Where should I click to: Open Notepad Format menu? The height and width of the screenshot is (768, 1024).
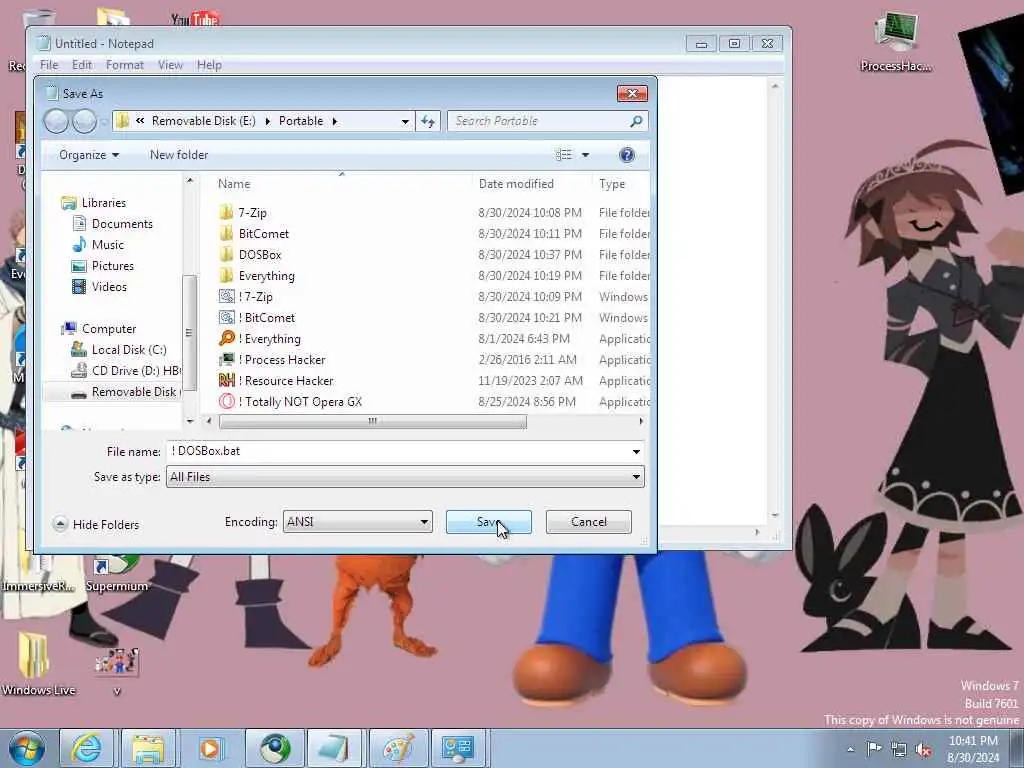point(125,65)
